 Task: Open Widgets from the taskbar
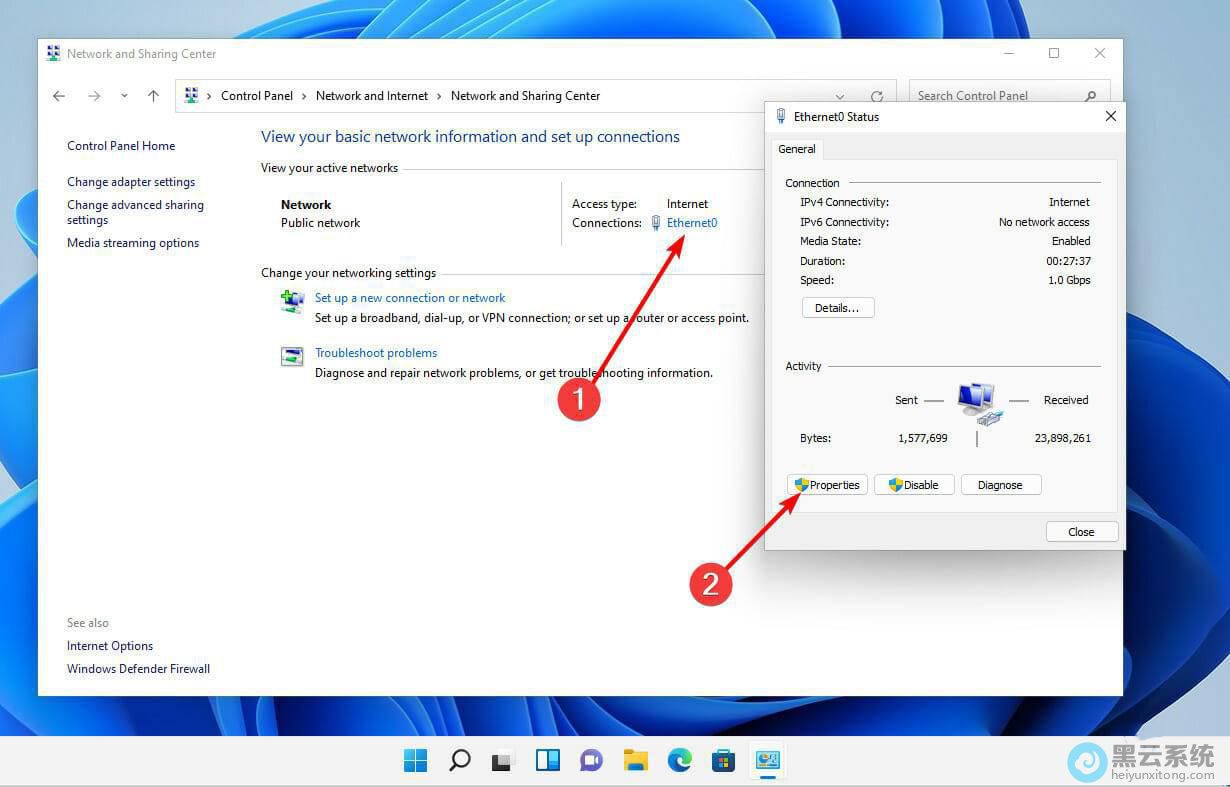pos(547,761)
